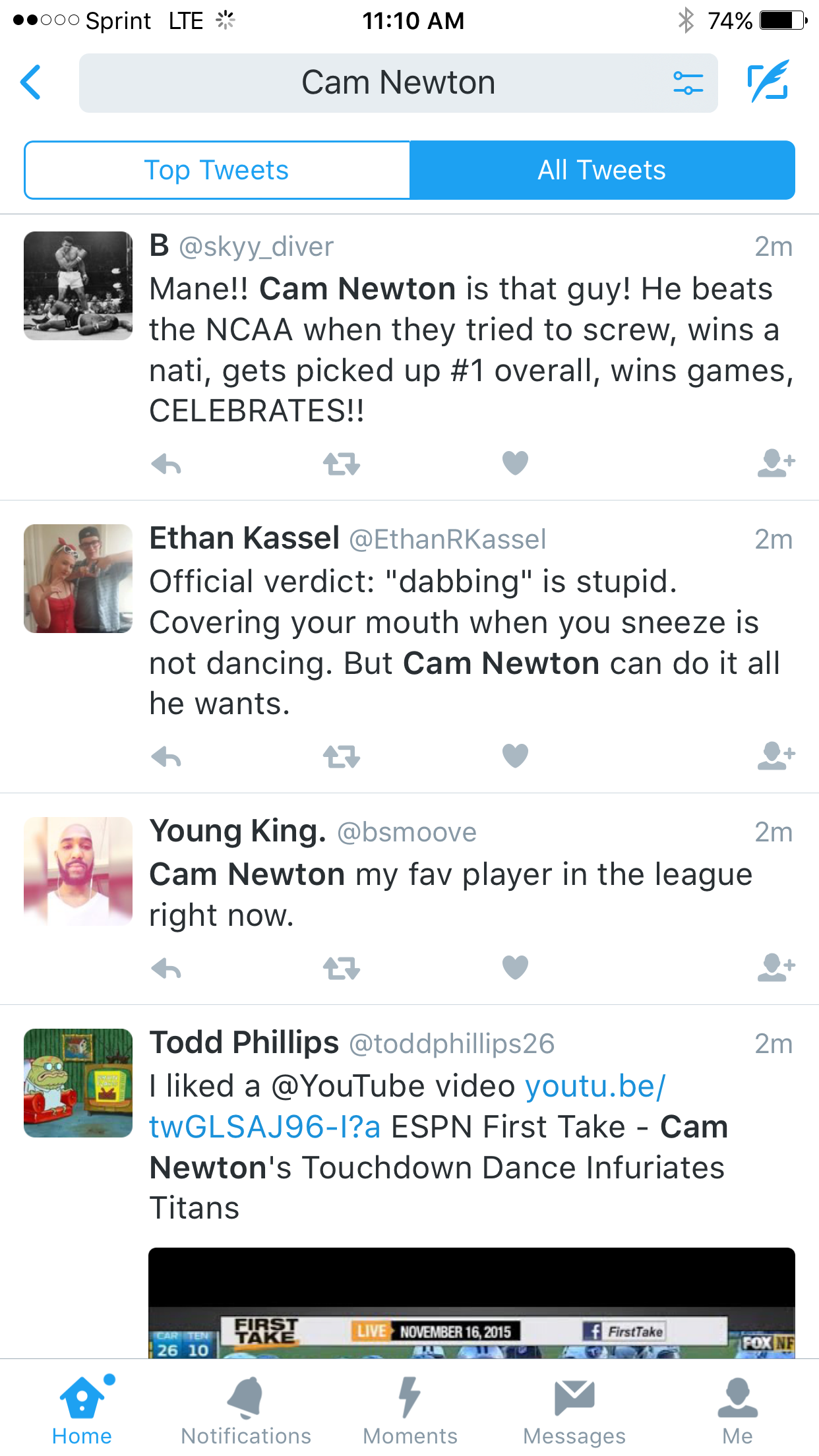The height and width of the screenshot is (1456, 819).
Task: View Todd Phillips' profile picture
Action: (x=78, y=1083)
